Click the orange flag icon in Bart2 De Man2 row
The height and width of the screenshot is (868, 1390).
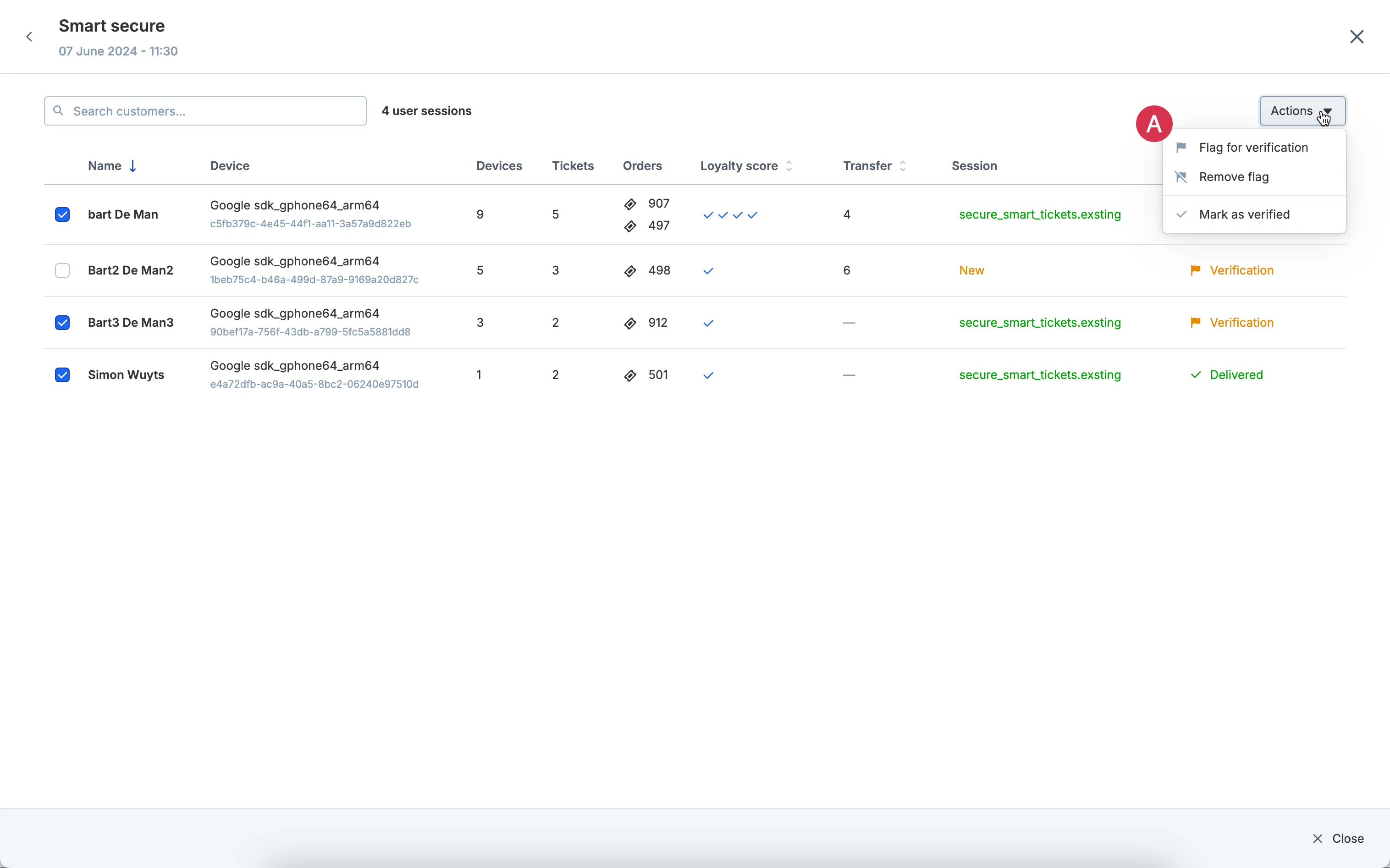[1195, 270]
